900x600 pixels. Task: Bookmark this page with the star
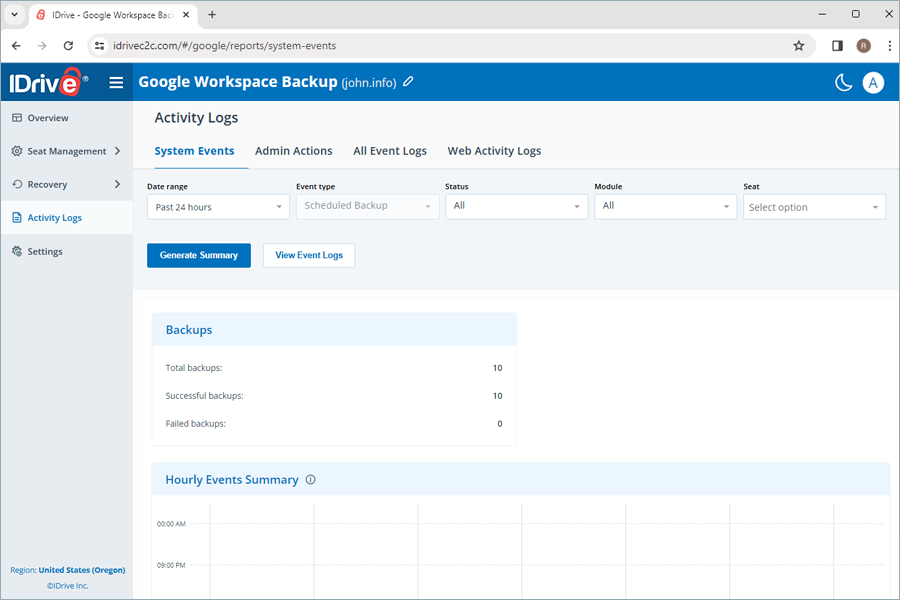[x=798, y=46]
